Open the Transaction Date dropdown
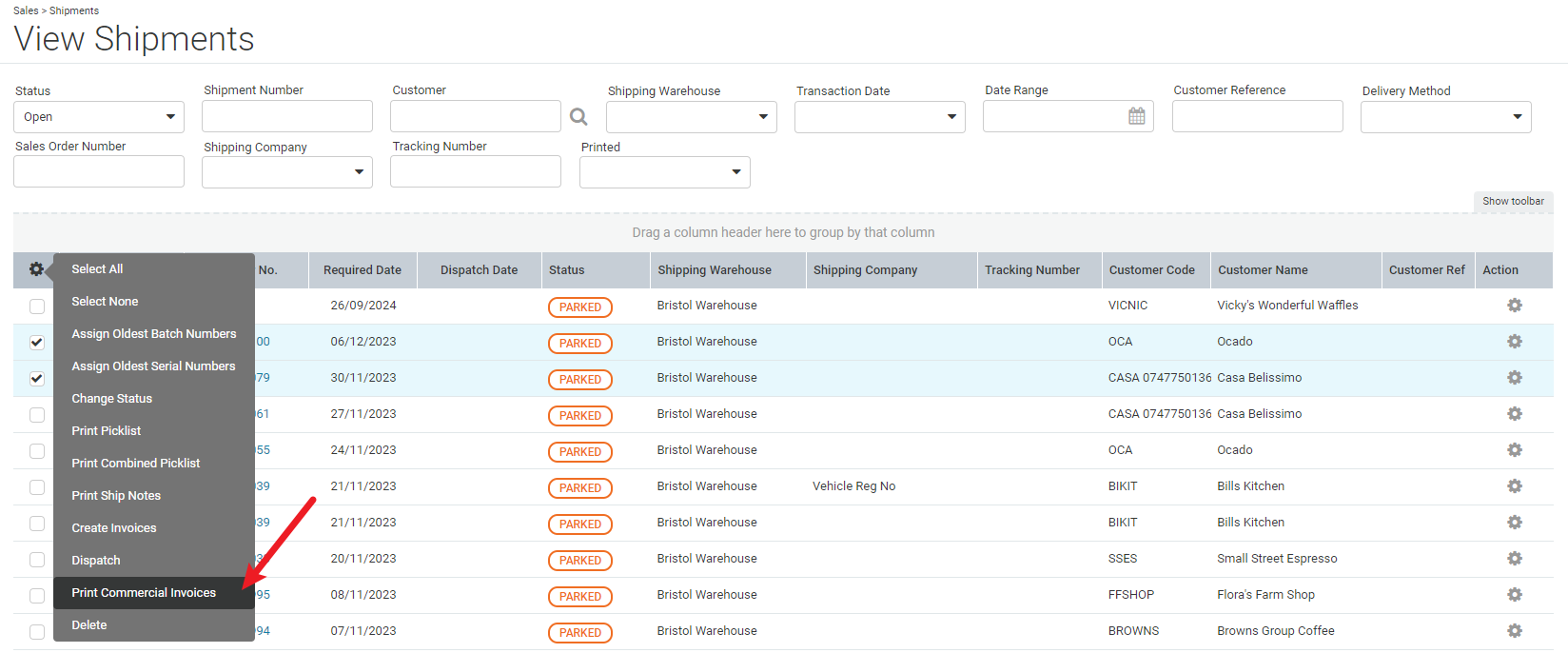 pyautogui.click(x=880, y=117)
